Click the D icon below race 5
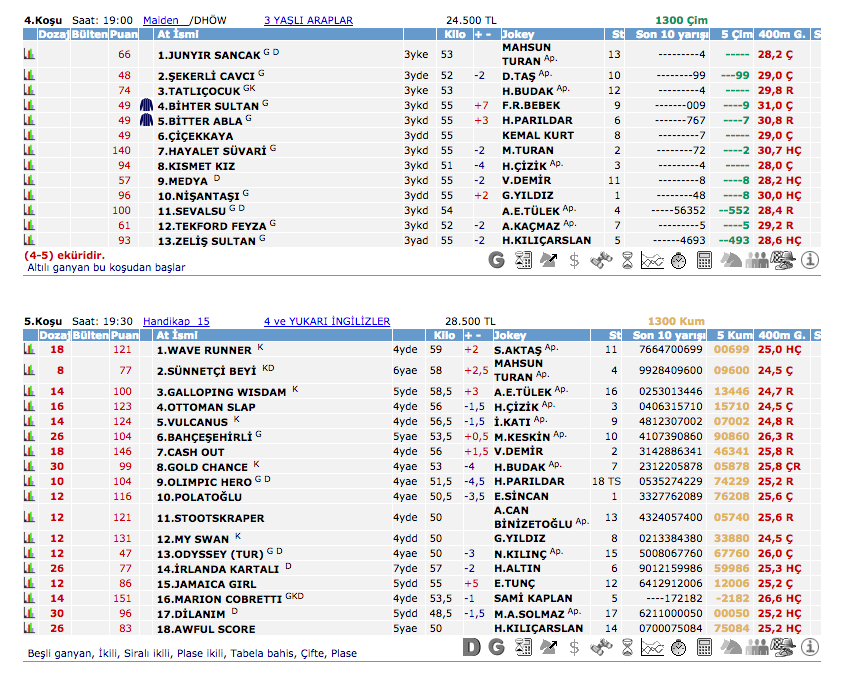843x676 pixels. pyautogui.click(x=472, y=648)
